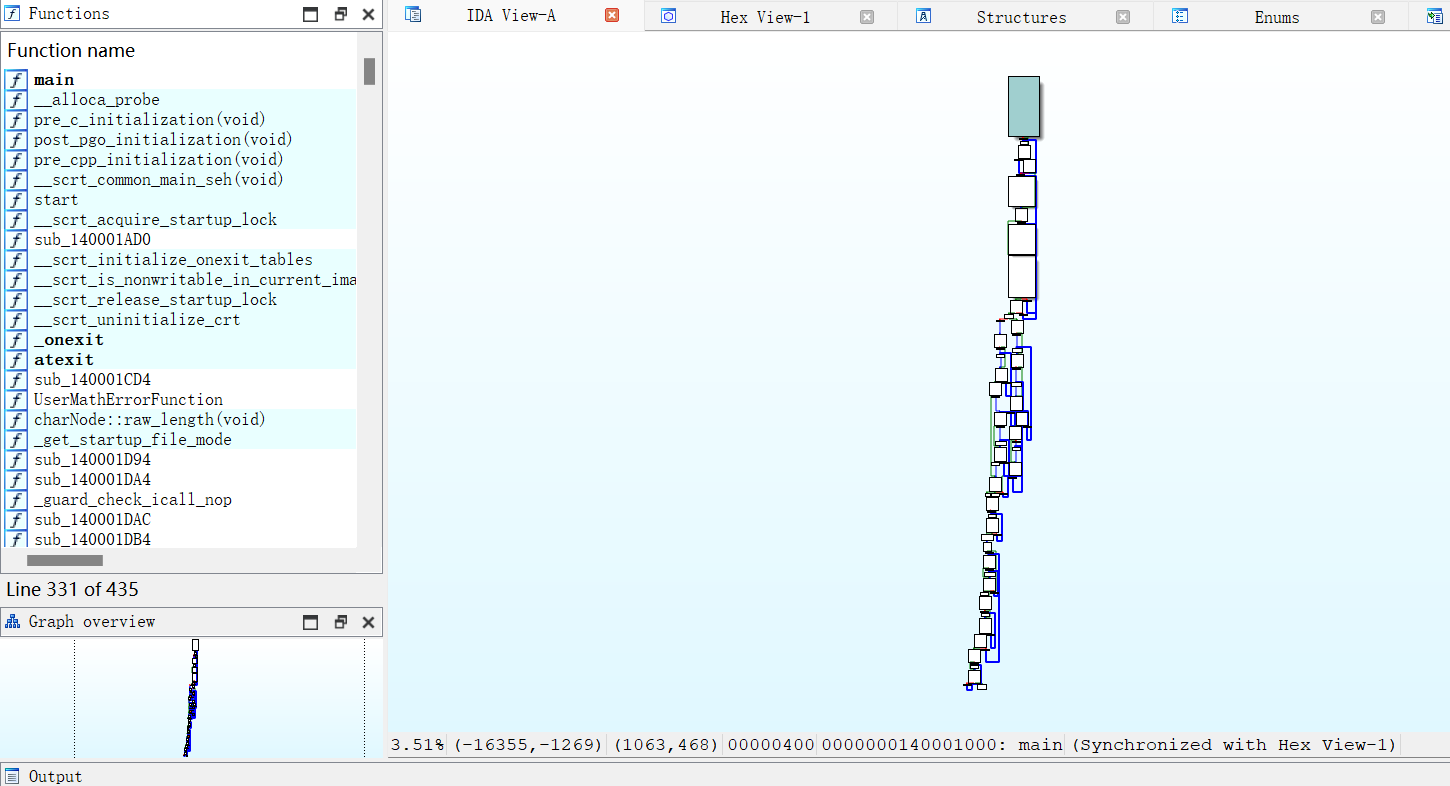Viewport: 1450px width, 786px height.
Task: Select sub_140001CD4 function
Action: pyautogui.click(x=180, y=380)
